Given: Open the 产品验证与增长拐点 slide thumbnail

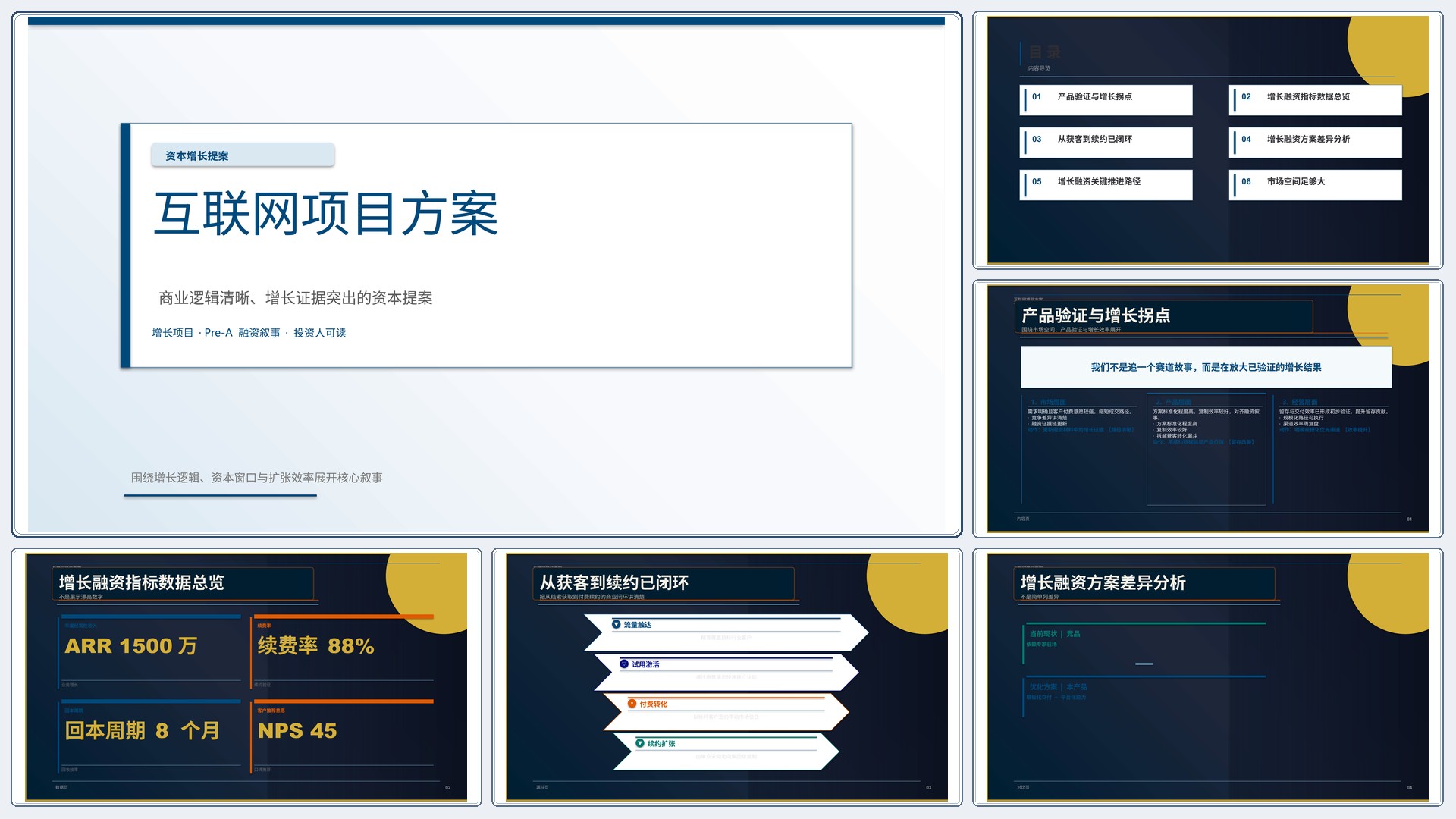Looking at the screenshot, I should pyautogui.click(x=1207, y=409).
